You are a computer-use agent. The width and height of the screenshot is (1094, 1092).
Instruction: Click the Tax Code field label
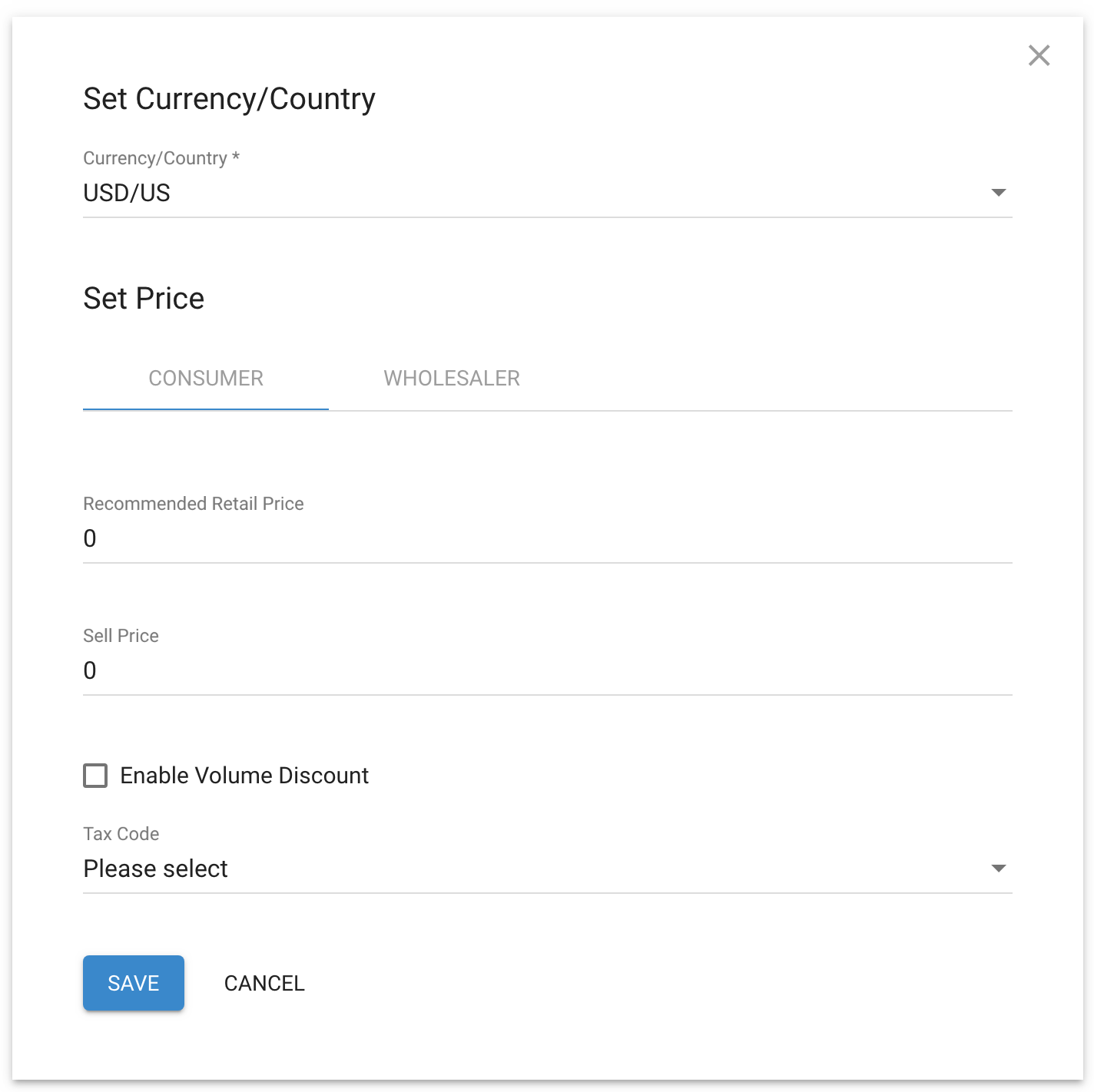(x=121, y=834)
